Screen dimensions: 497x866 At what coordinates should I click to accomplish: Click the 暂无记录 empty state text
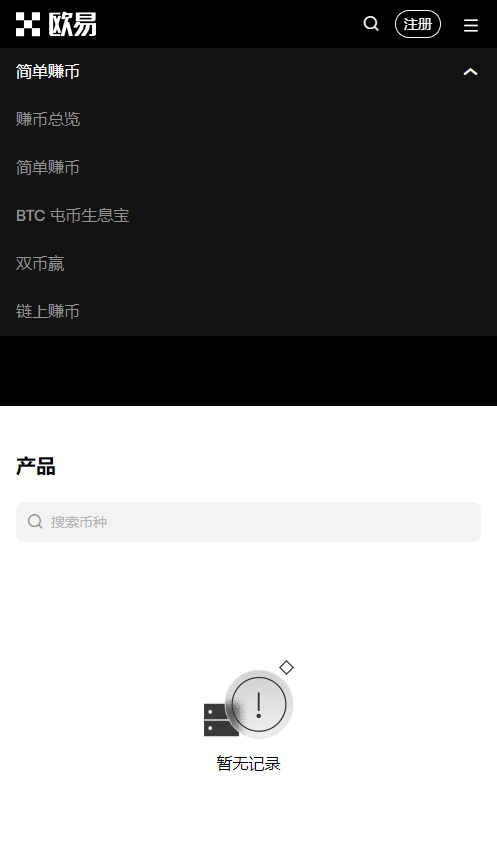pyautogui.click(x=248, y=764)
